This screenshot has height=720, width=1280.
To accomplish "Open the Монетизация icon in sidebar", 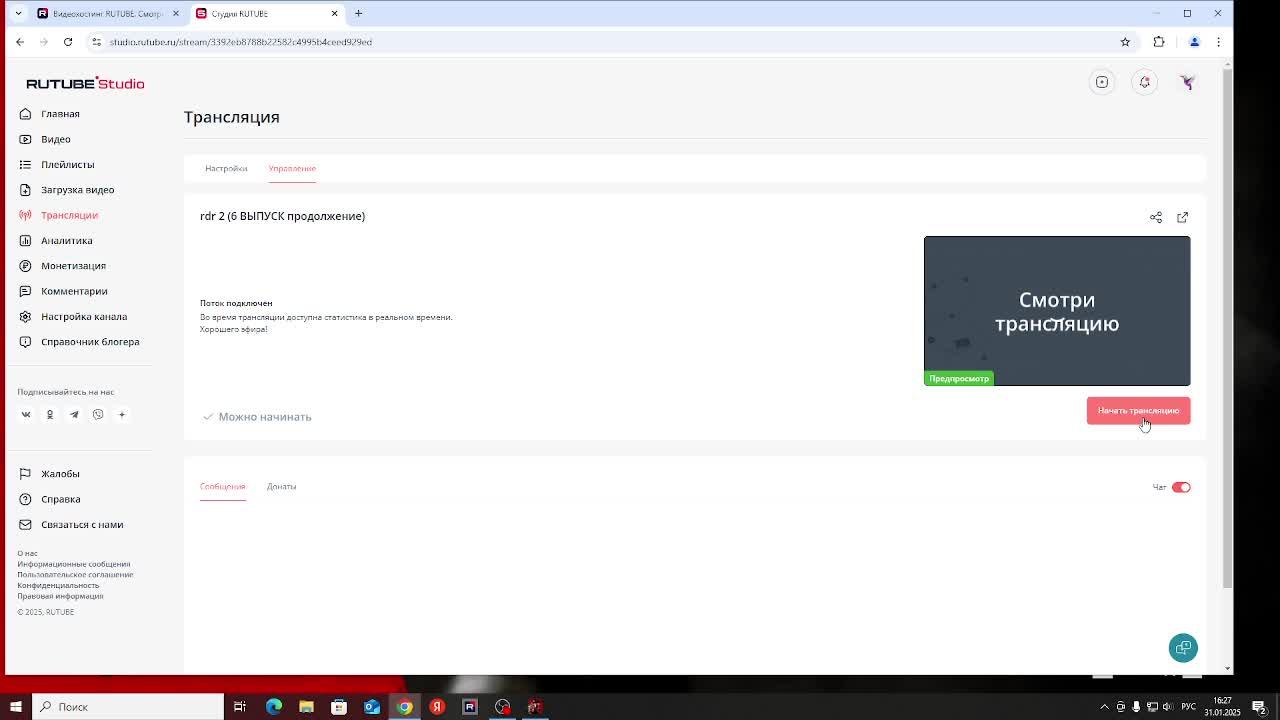I will (x=25, y=266).
